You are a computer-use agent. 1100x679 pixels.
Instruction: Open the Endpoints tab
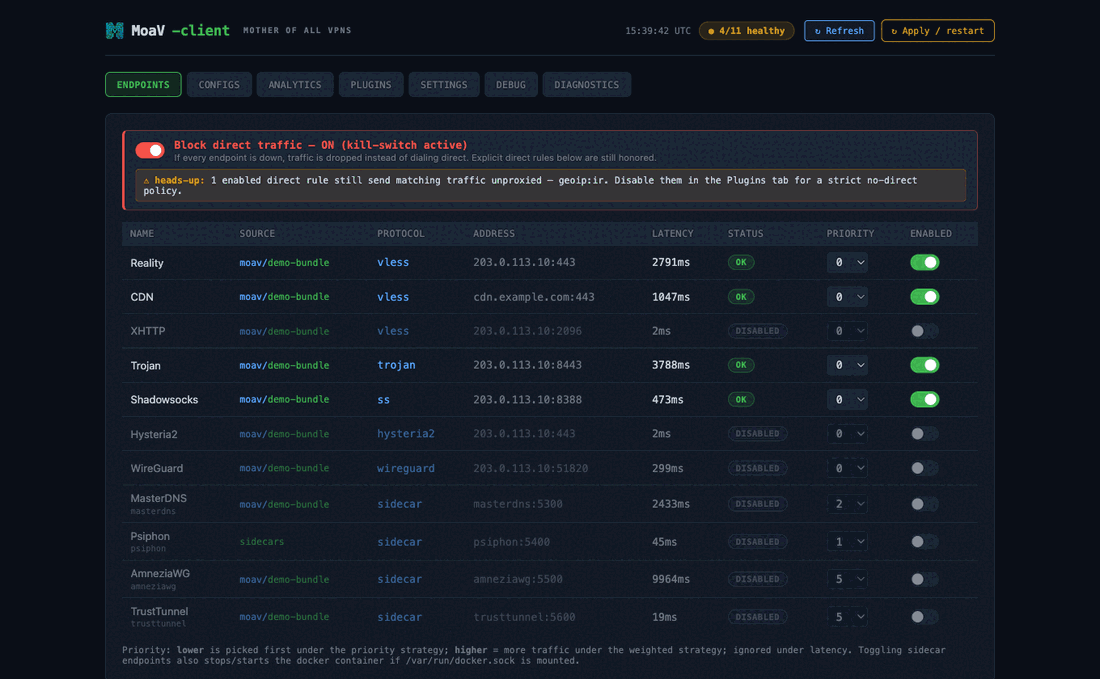coord(143,84)
